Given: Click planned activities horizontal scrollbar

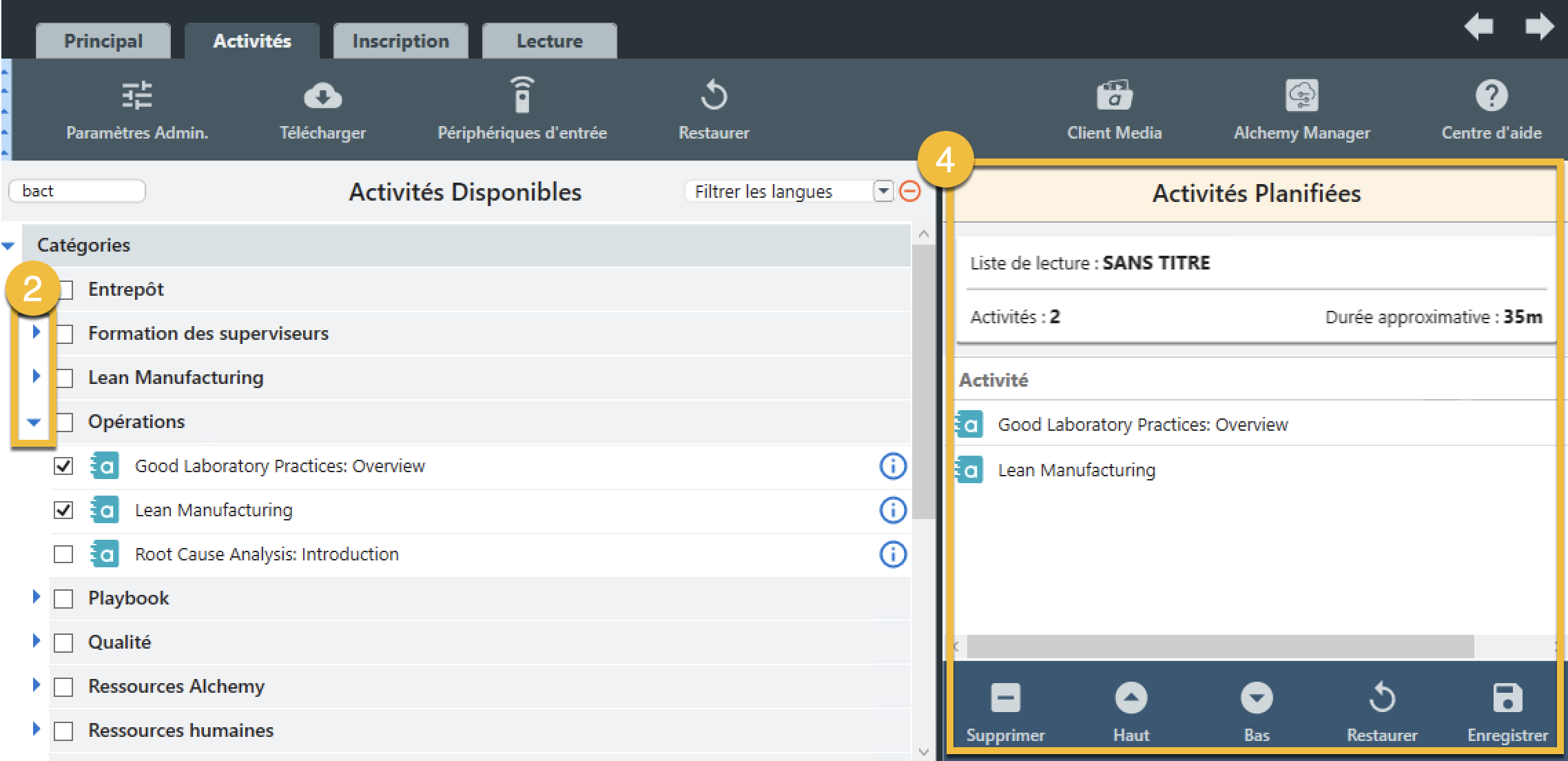Looking at the screenshot, I should click(x=1219, y=647).
